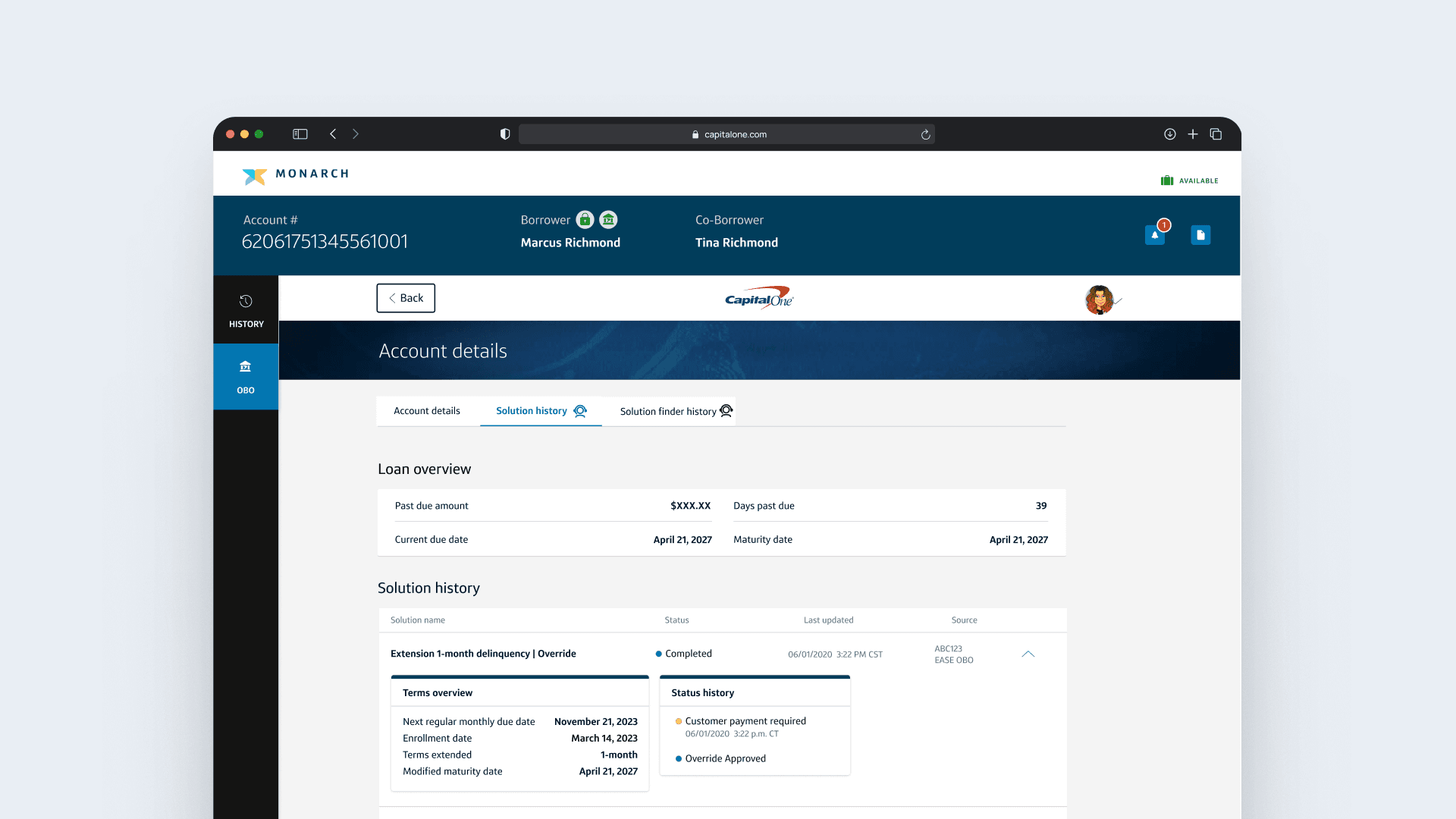
Task: Click the agent avatar picture
Action: 1099,300
